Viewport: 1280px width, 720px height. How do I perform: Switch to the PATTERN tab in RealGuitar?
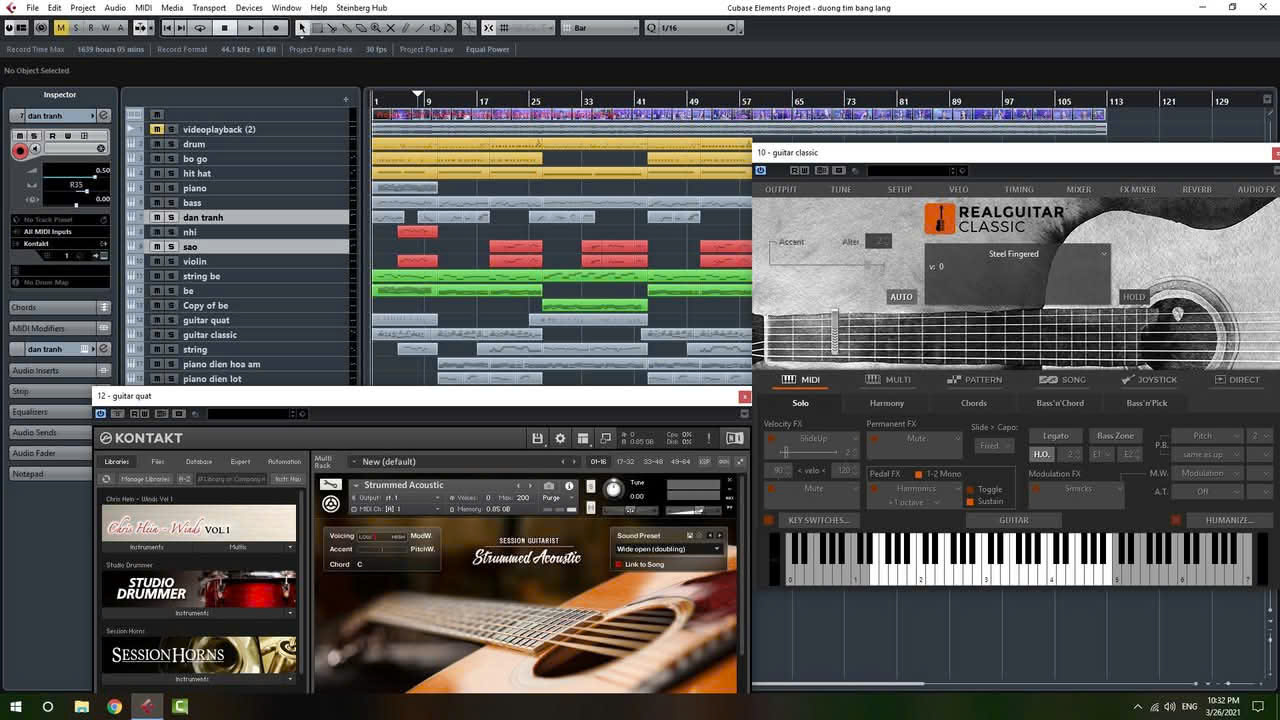click(x=974, y=380)
